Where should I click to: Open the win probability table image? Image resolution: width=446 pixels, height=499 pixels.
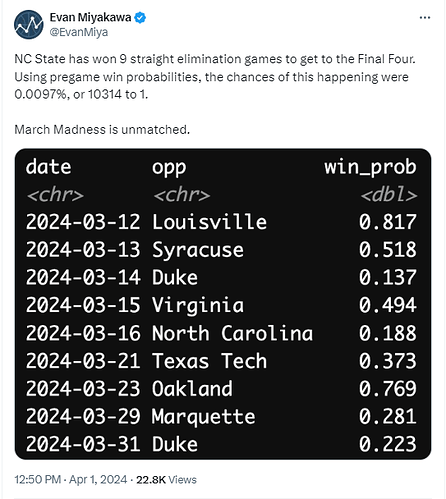pos(223,304)
